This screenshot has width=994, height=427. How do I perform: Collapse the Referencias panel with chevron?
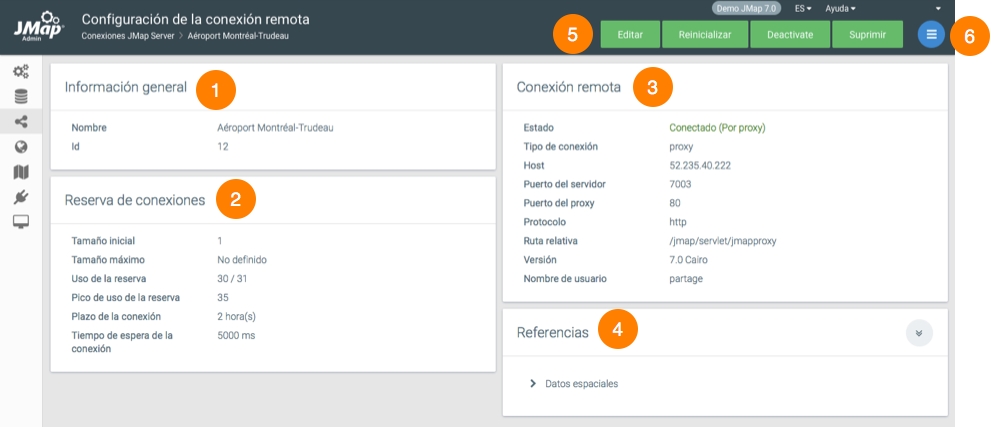(919, 333)
